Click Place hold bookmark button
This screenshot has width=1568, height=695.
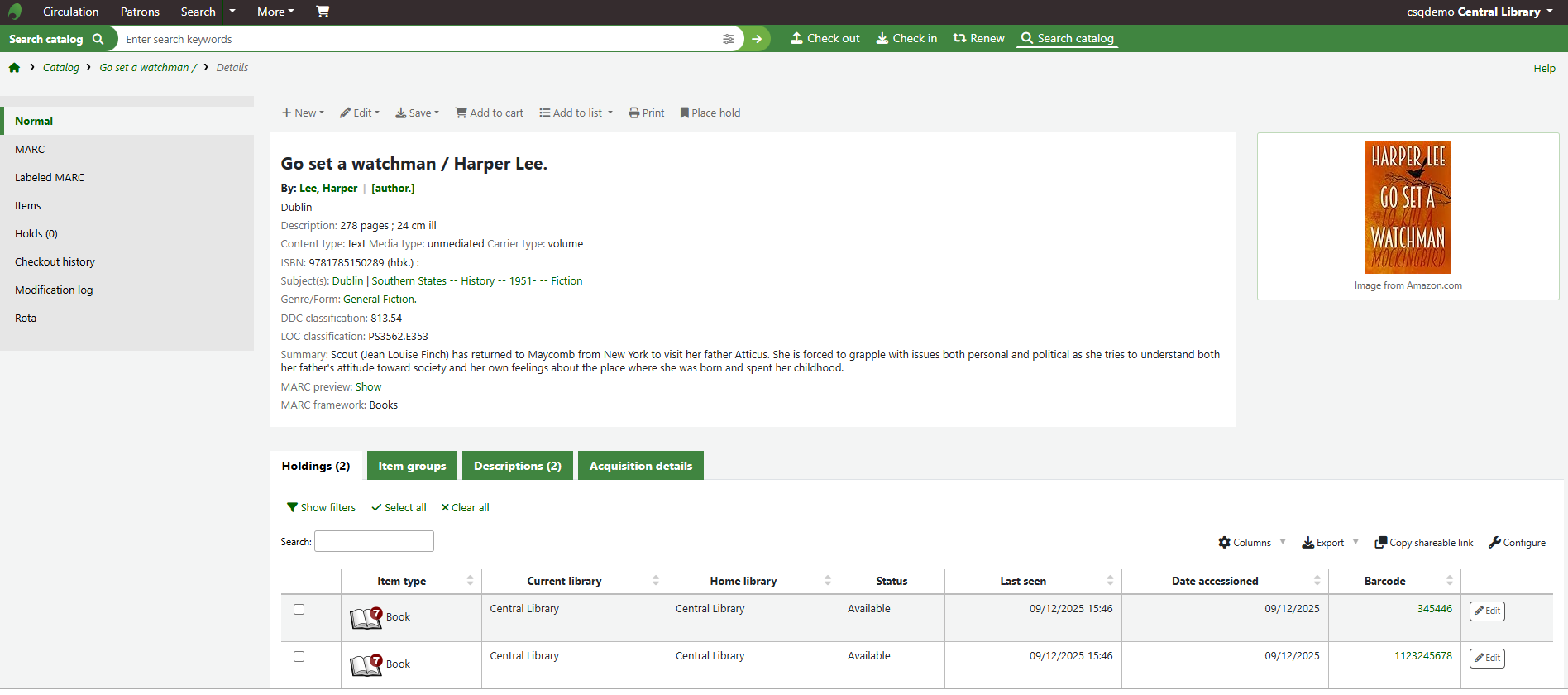(710, 113)
